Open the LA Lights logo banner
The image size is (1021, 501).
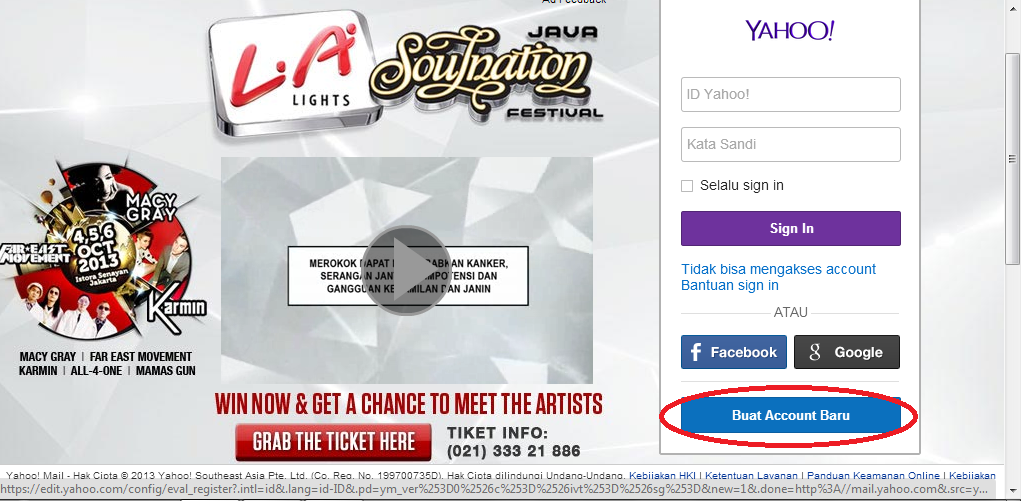tap(293, 73)
